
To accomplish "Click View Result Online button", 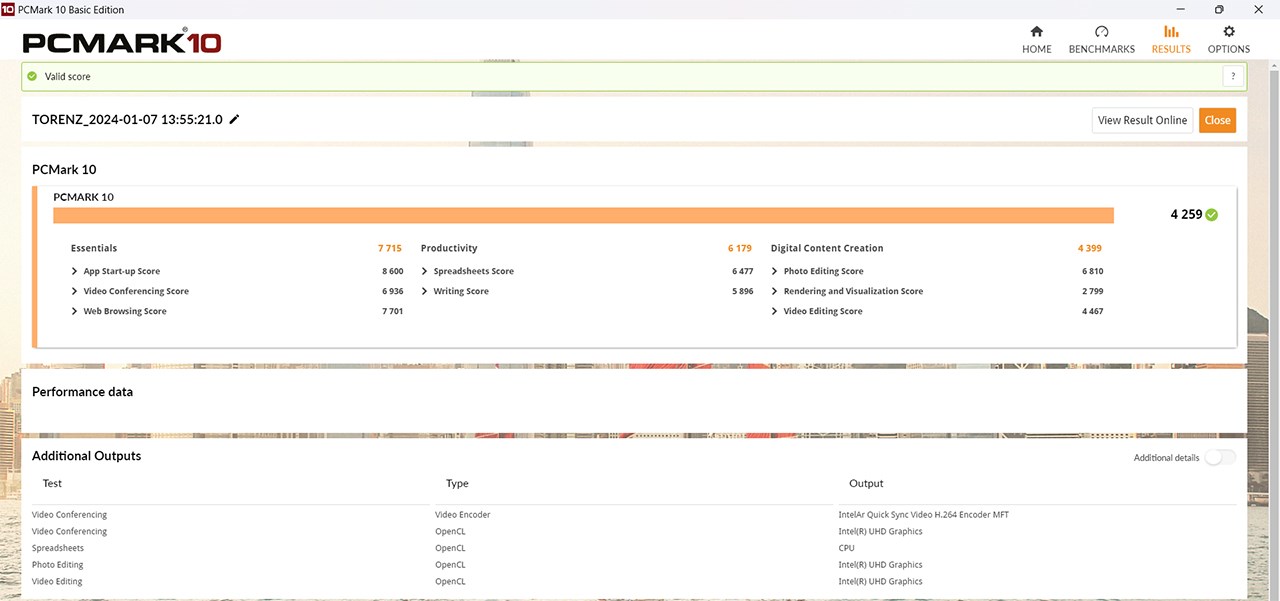I will pyautogui.click(x=1142, y=120).
